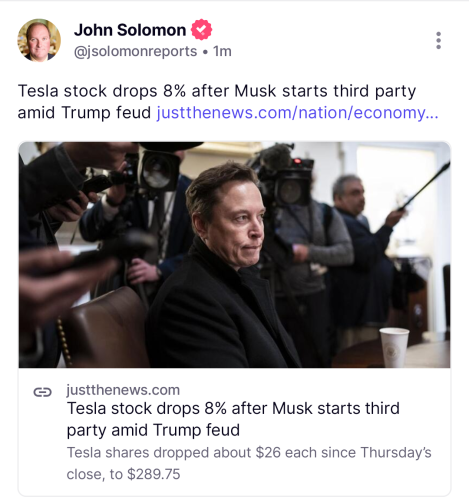469x500 pixels.
Task: Open the card headline about Tesla stock
Action: click(x=233, y=419)
